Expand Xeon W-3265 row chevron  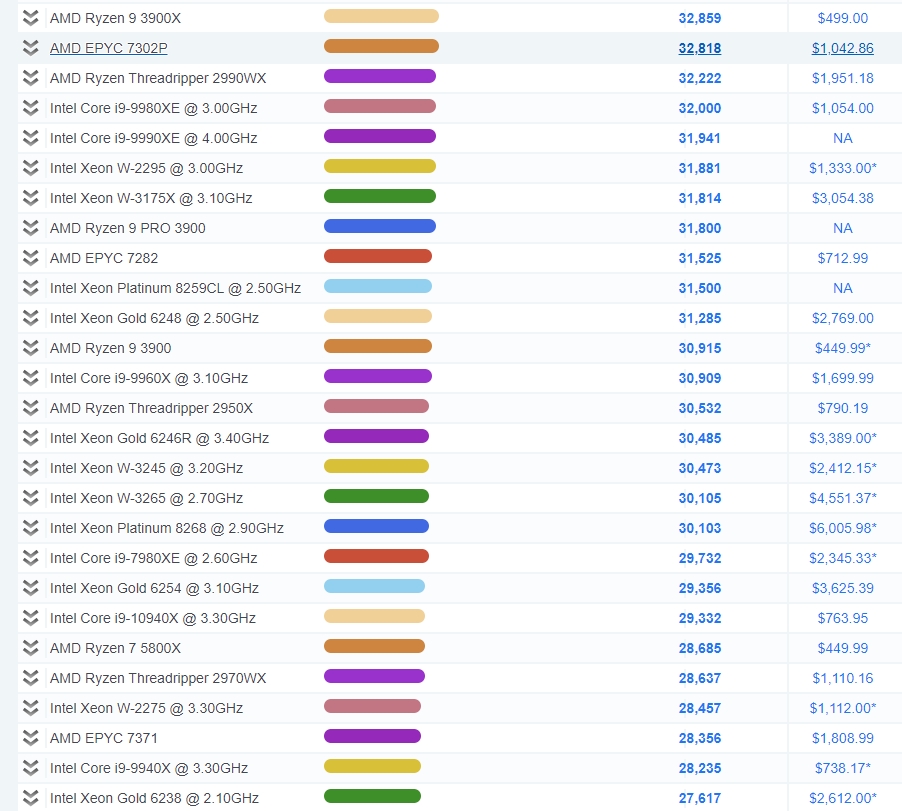tap(30, 498)
